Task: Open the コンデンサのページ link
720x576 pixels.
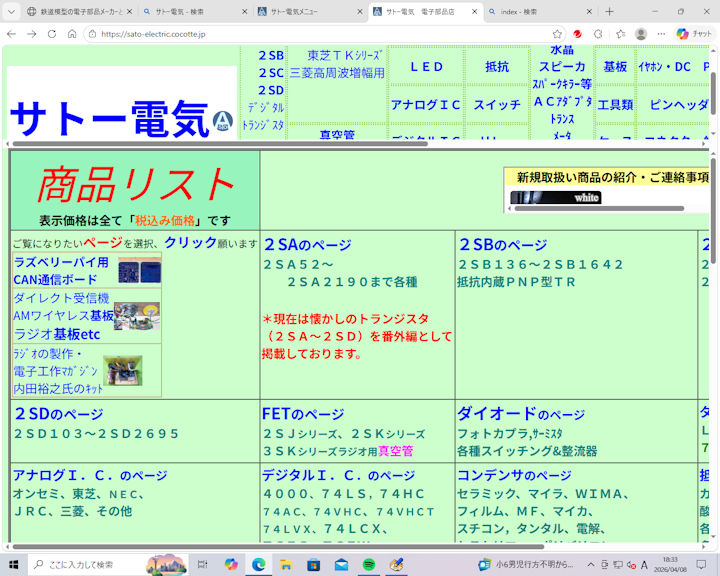Action: [514, 475]
